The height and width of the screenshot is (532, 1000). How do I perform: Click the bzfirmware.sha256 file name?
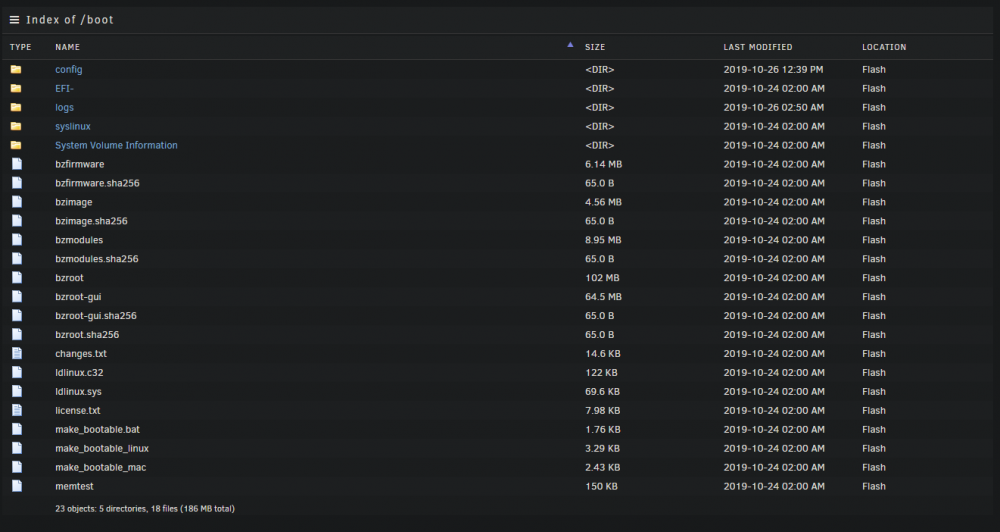[x=97, y=183]
